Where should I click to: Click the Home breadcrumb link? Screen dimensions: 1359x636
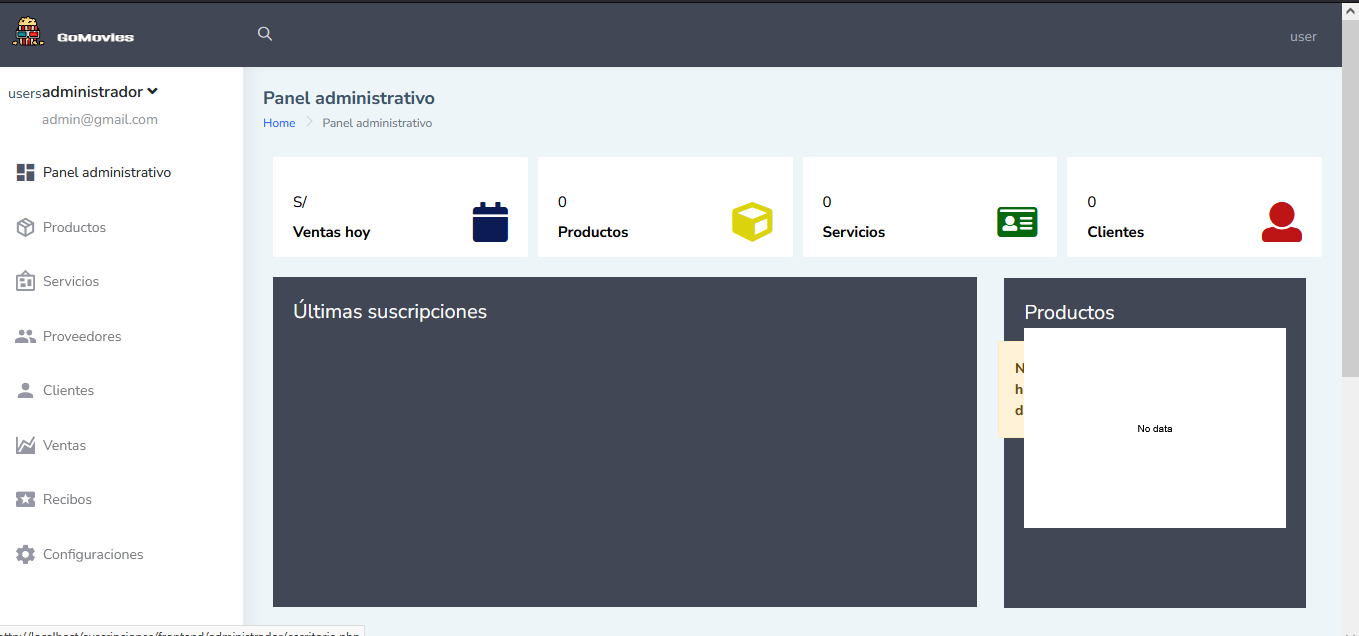click(279, 123)
